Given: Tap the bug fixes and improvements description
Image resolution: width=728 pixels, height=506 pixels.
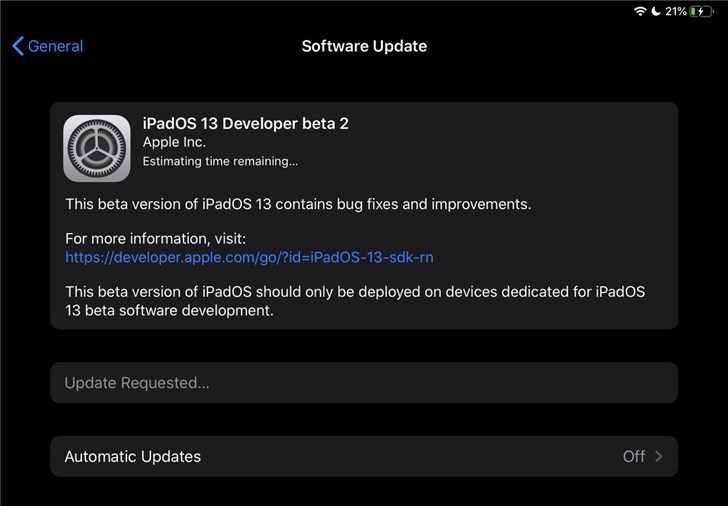Looking at the screenshot, I should tap(298, 204).
